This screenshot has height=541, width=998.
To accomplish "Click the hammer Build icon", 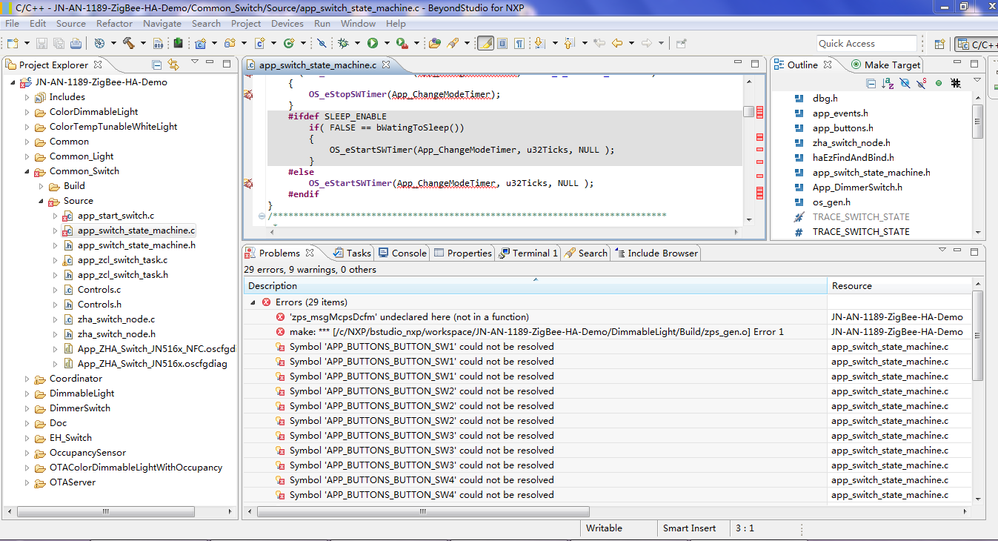I will (129, 43).
